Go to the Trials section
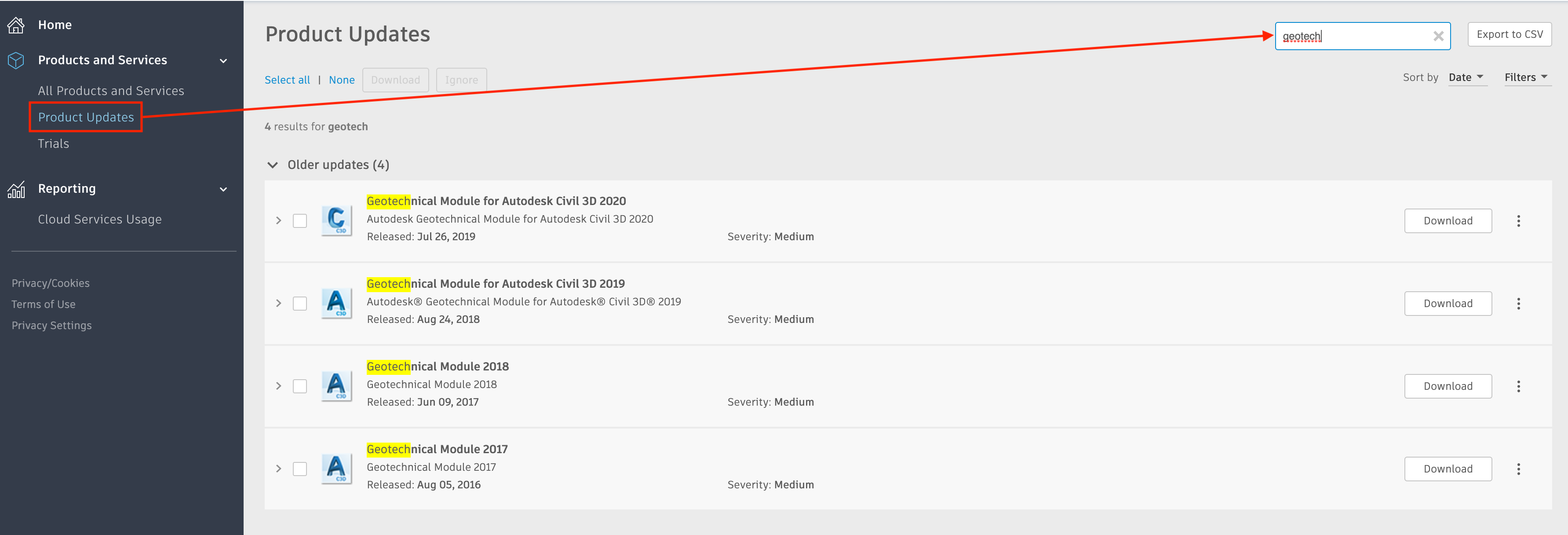The height and width of the screenshot is (535, 1568). tap(53, 143)
